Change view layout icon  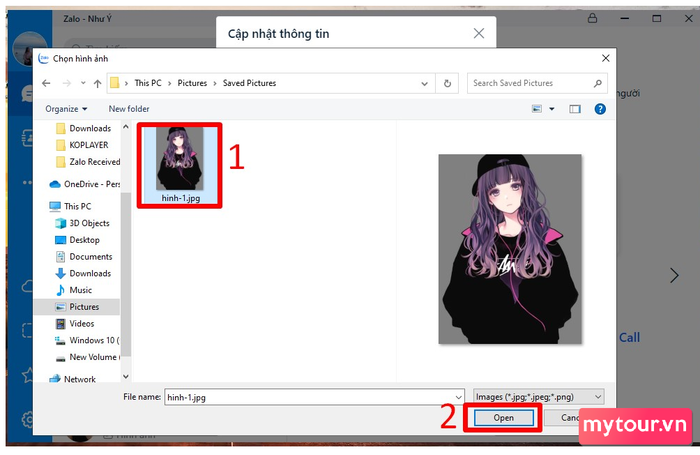tap(537, 109)
